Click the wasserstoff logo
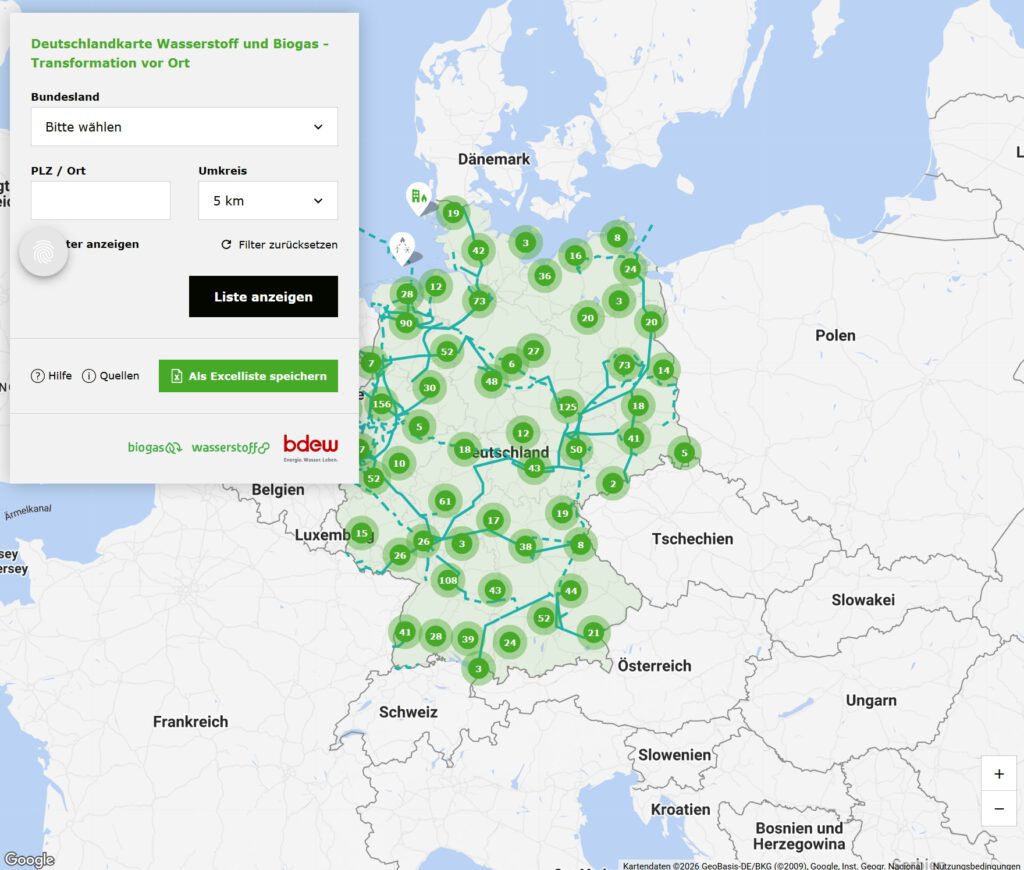The width and height of the screenshot is (1024, 870). tap(230, 447)
